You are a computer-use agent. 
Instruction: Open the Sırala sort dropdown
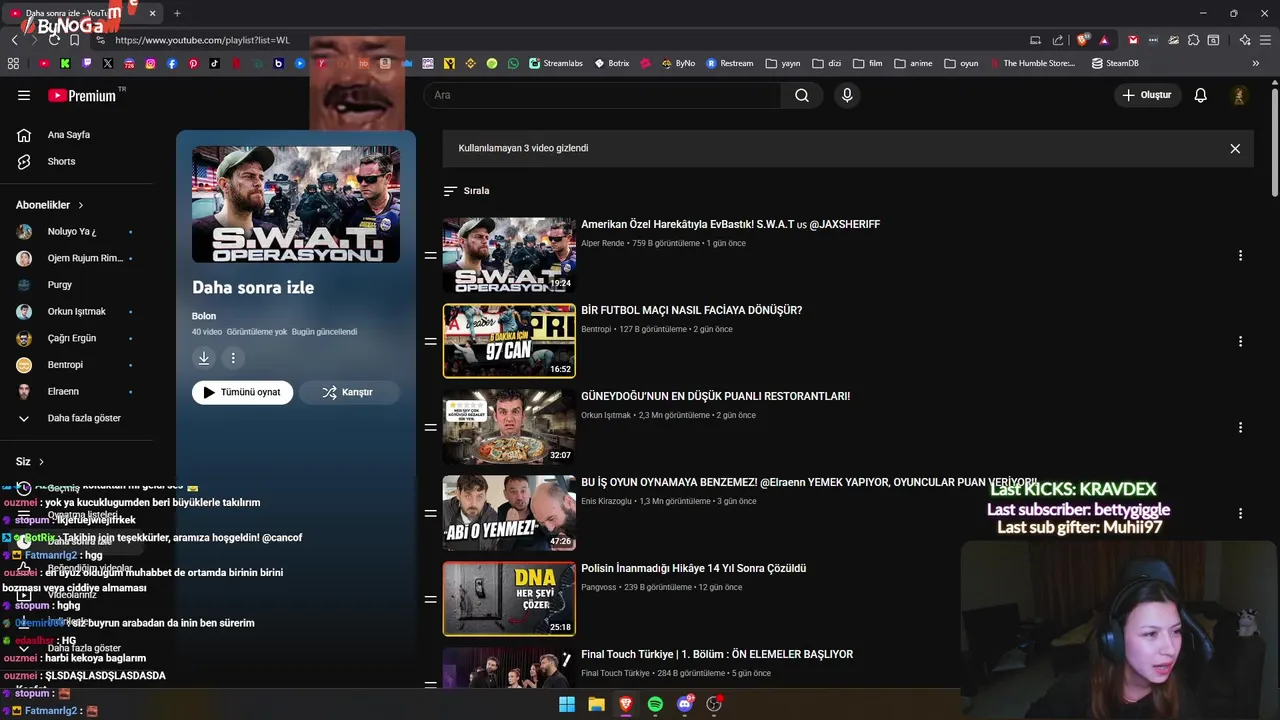pyautogui.click(x=467, y=191)
